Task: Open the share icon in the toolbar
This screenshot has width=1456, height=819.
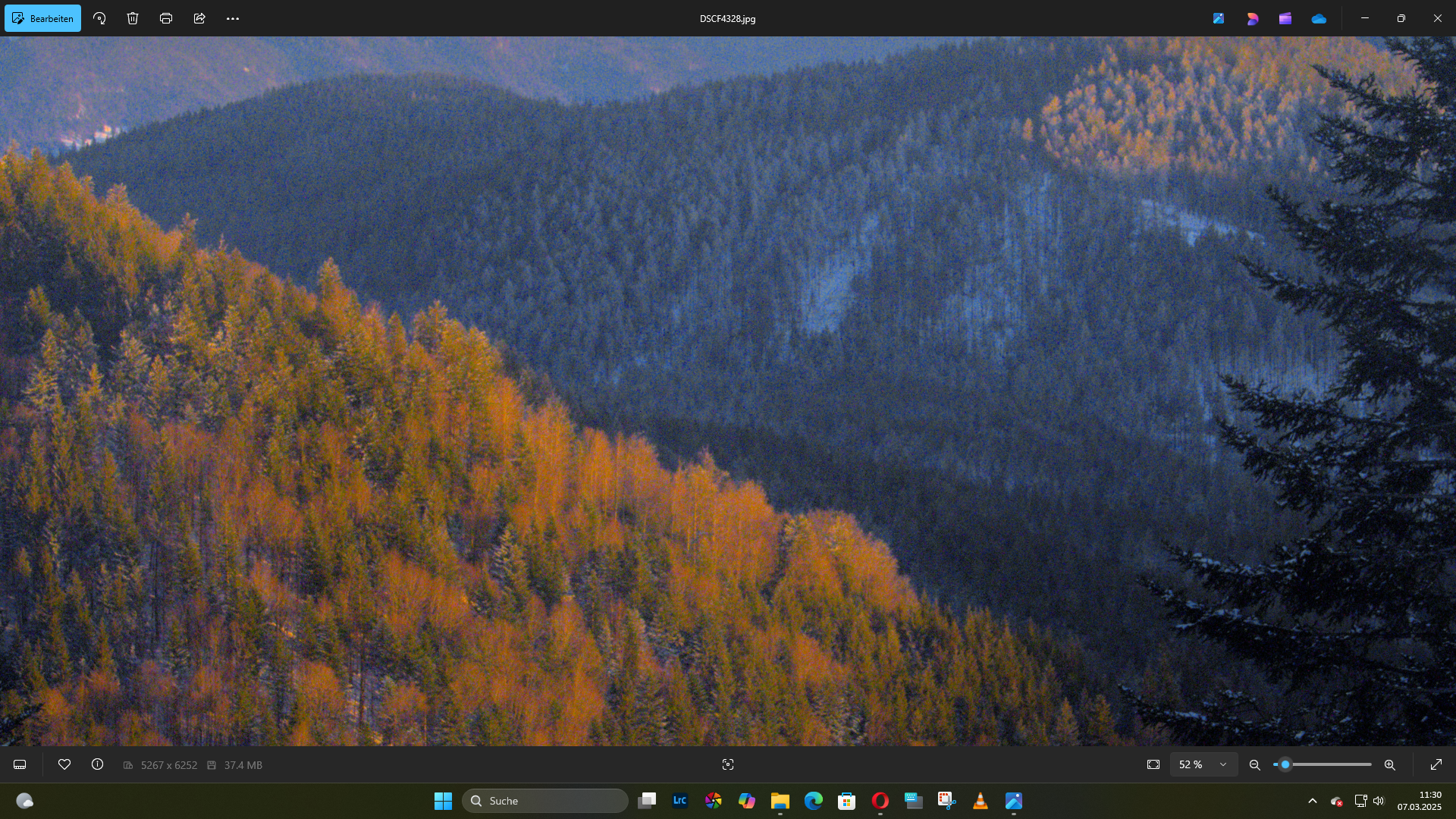Action: point(199,18)
